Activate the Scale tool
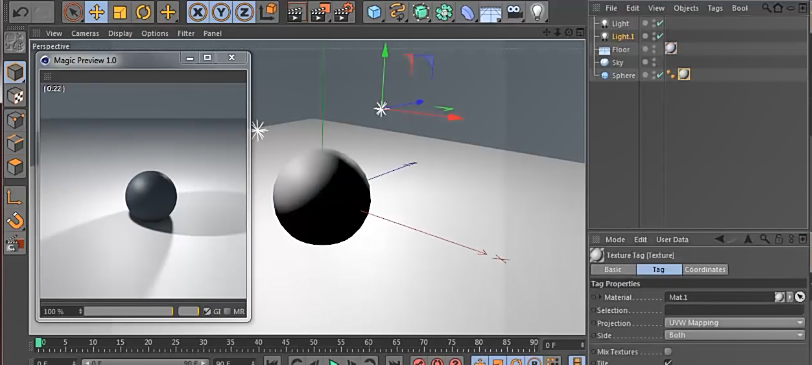 pyautogui.click(x=120, y=12)
